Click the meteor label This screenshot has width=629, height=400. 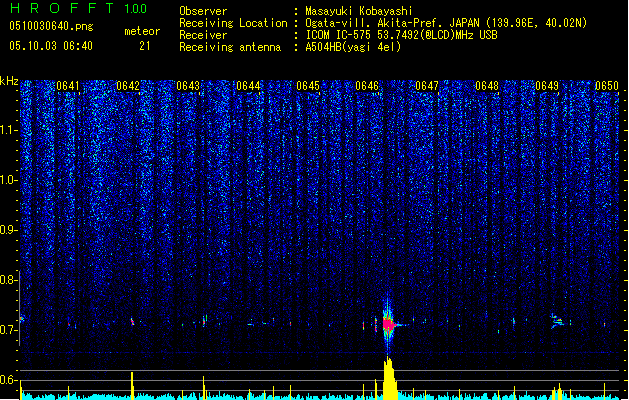[x=142, y=31]
